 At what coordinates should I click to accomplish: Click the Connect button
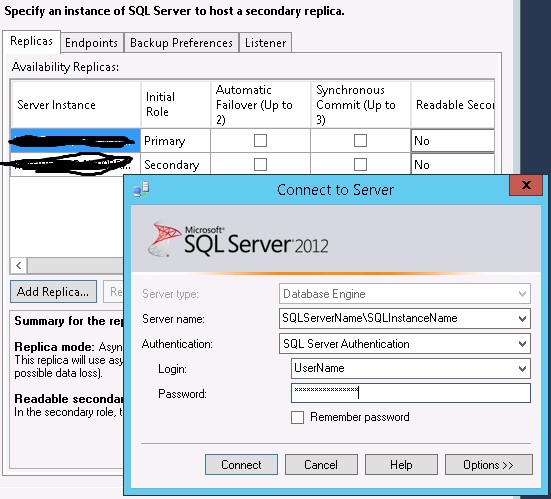tap(241, 465)
